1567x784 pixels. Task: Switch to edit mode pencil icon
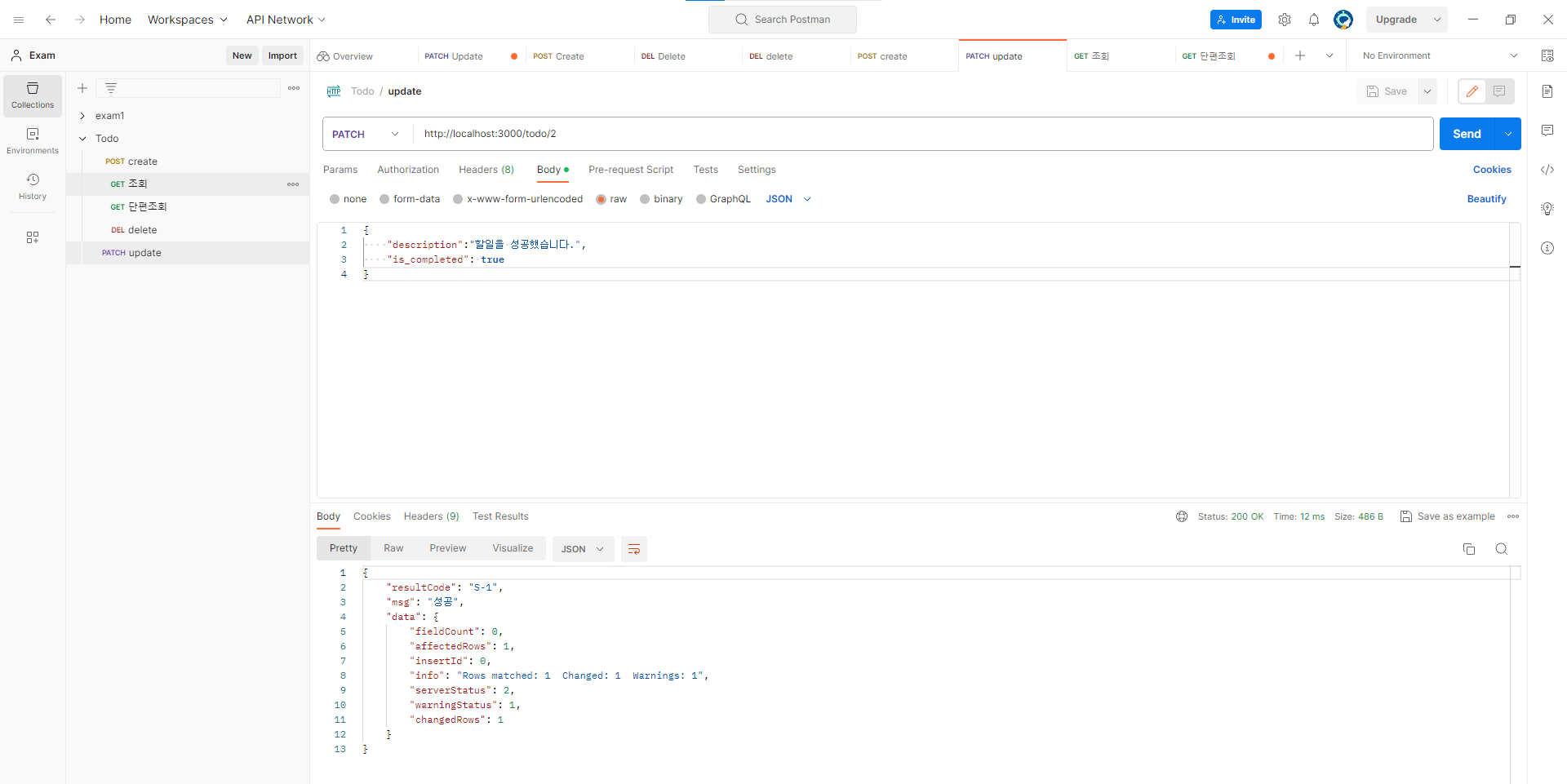1472,91
